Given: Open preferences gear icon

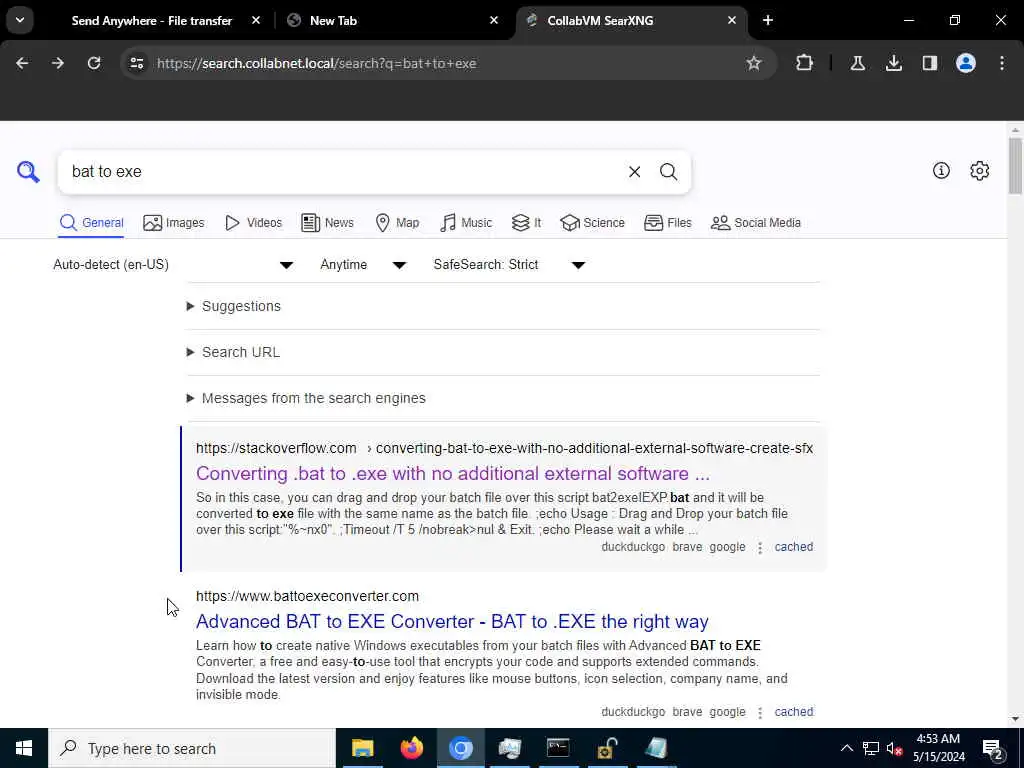Looking at the screenshot, I should pyautogui.click(x=979, y=170).
